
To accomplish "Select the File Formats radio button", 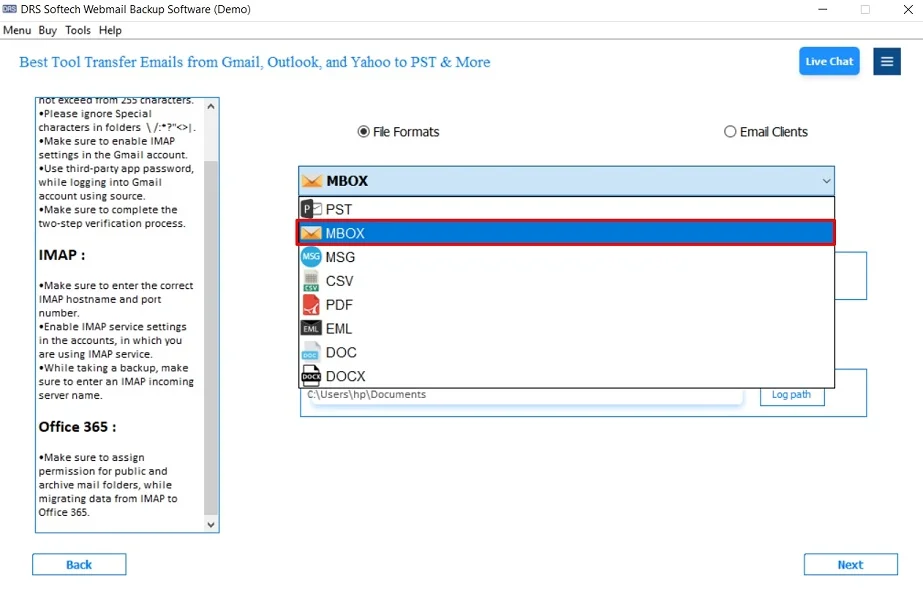I will coord(363,131).
